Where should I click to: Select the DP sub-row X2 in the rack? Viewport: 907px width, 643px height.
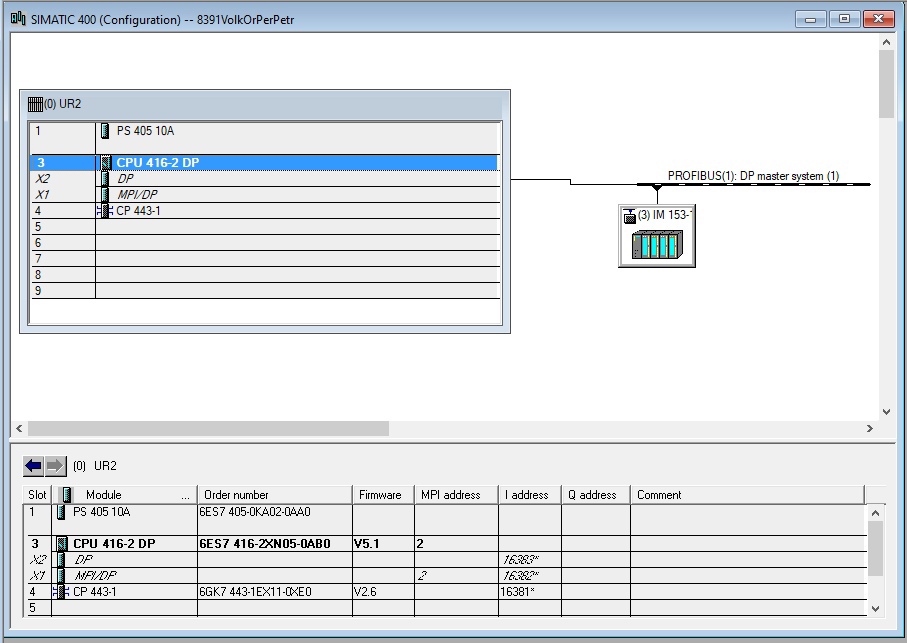pyautogui.click(x=264, y=179)
